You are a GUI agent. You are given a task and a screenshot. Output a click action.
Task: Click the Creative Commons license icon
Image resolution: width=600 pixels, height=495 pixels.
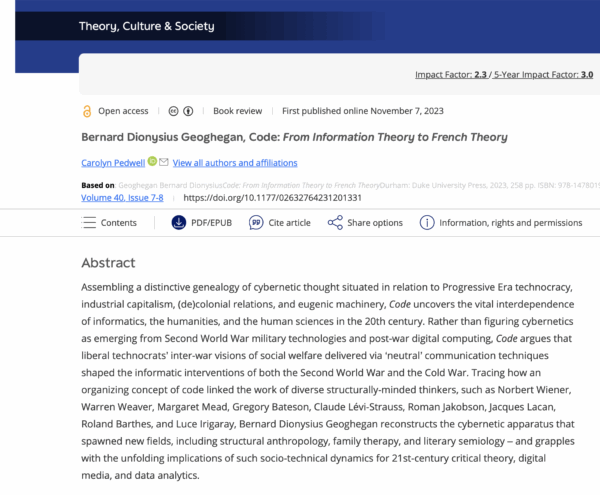[176, 110]
